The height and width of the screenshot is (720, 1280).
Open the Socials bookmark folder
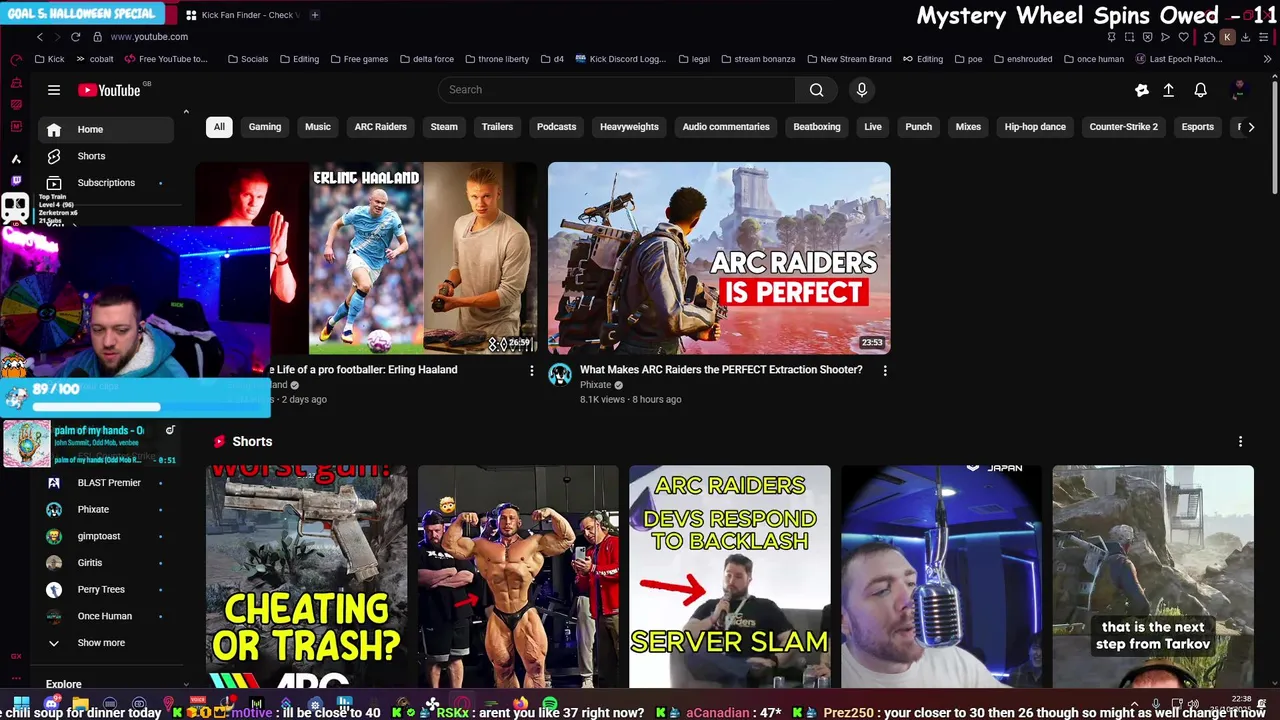[x=247, y=59]
